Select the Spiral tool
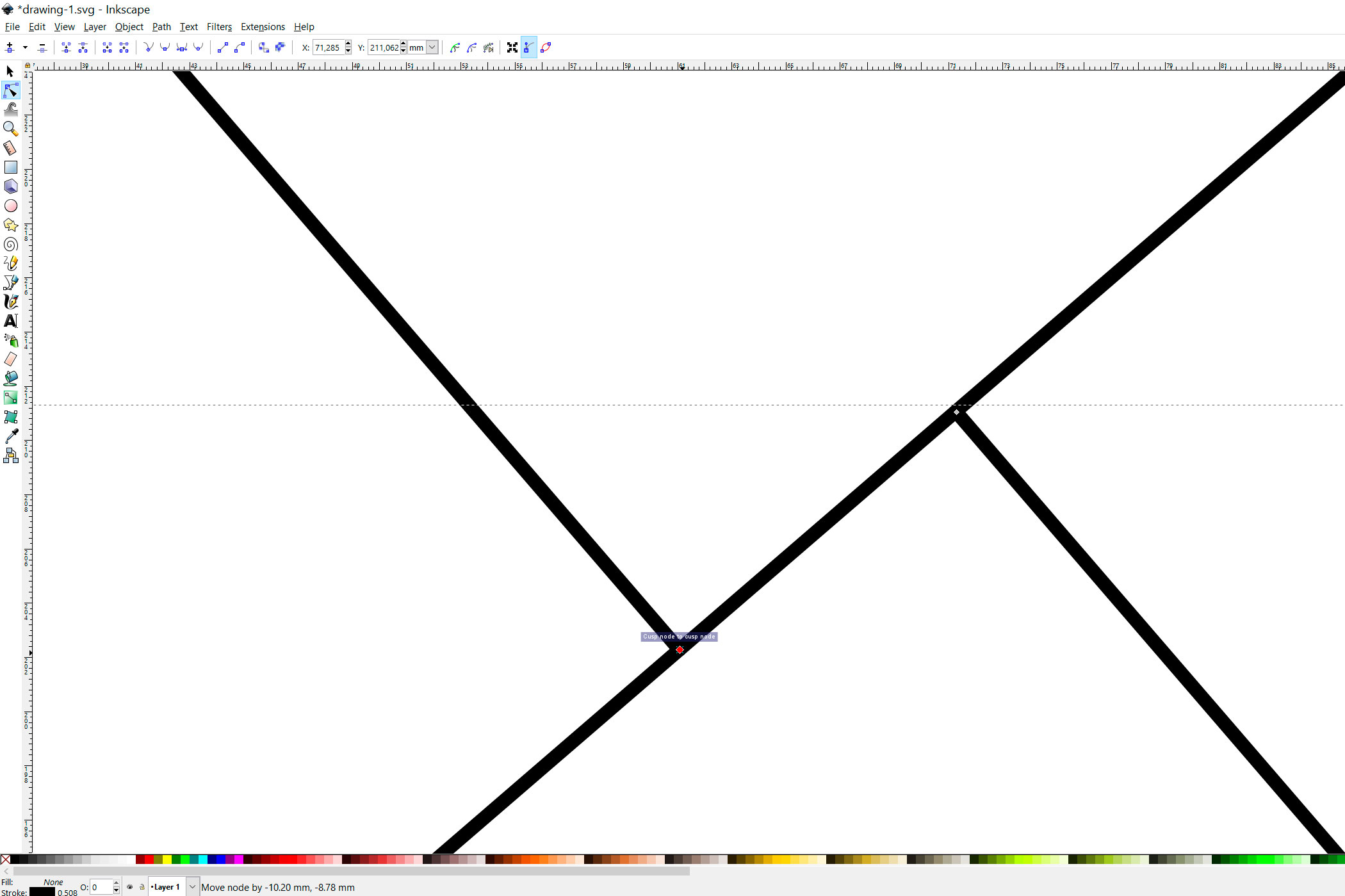 pyautogui.click(x=10, y=244)
